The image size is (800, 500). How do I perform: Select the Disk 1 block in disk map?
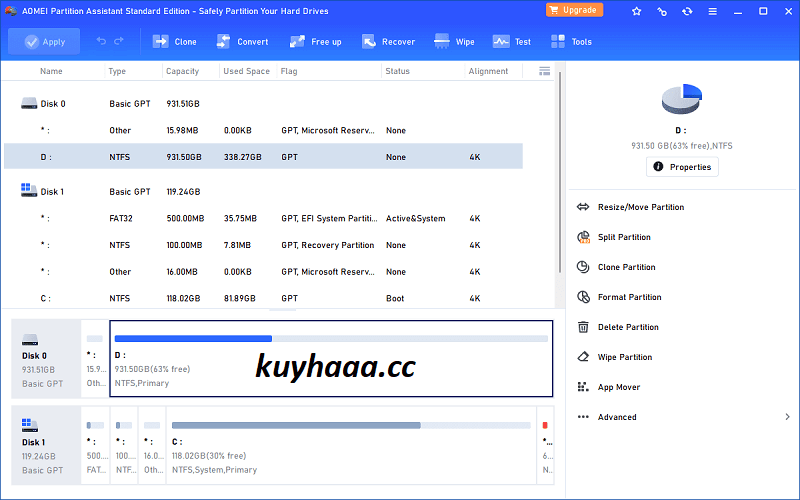(46, 445)
